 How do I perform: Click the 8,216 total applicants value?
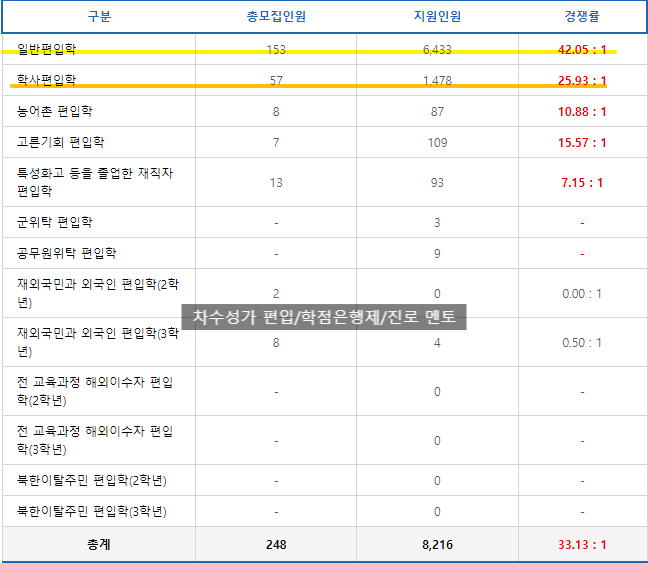[x=437, y=545]
